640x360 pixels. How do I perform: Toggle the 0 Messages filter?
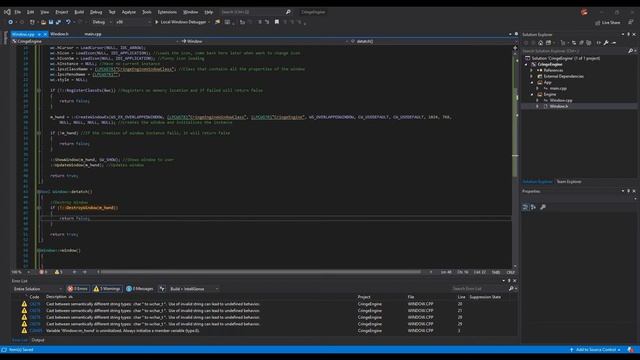[x=140, y=289]
